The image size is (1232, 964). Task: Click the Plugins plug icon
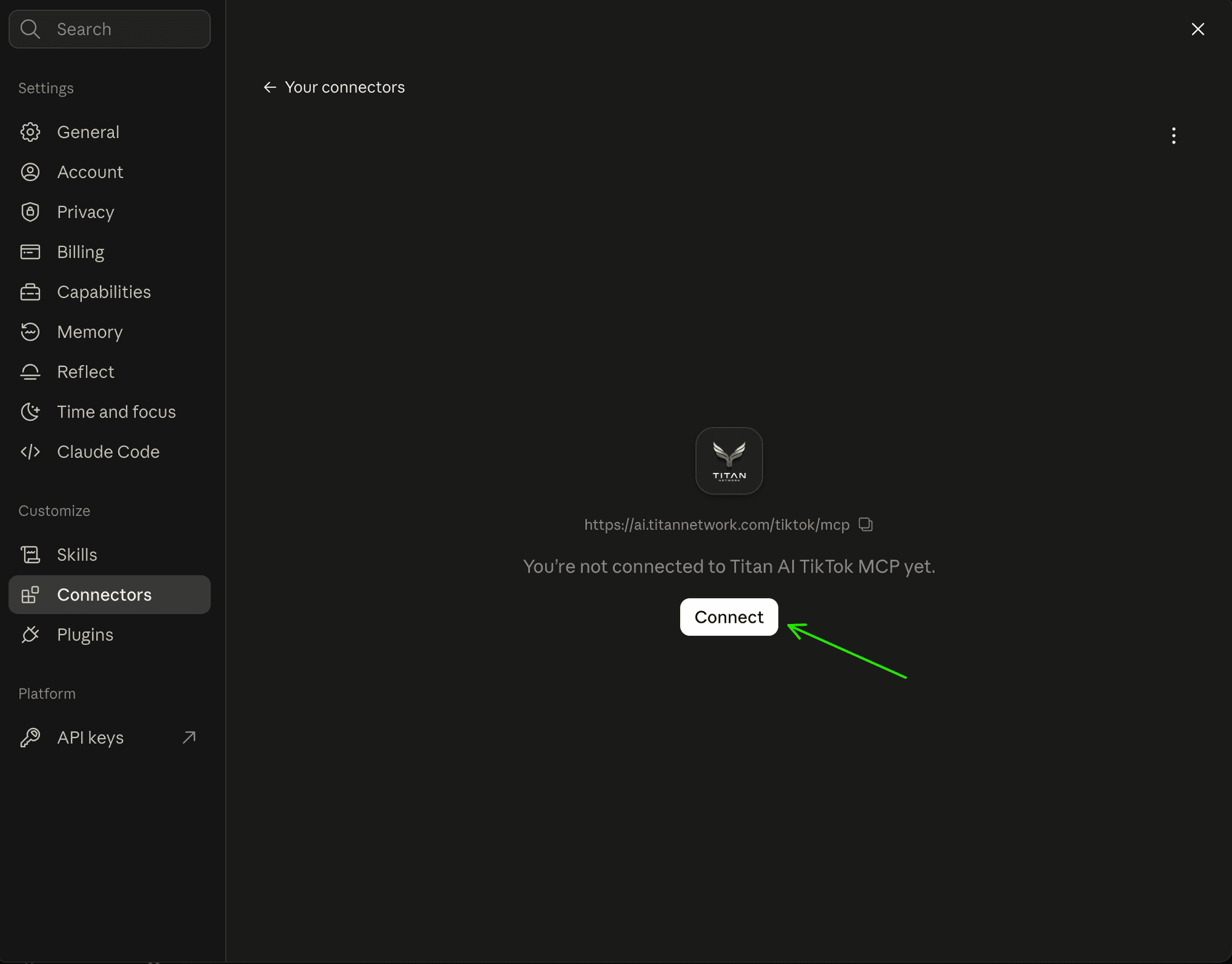coord(30,634)
